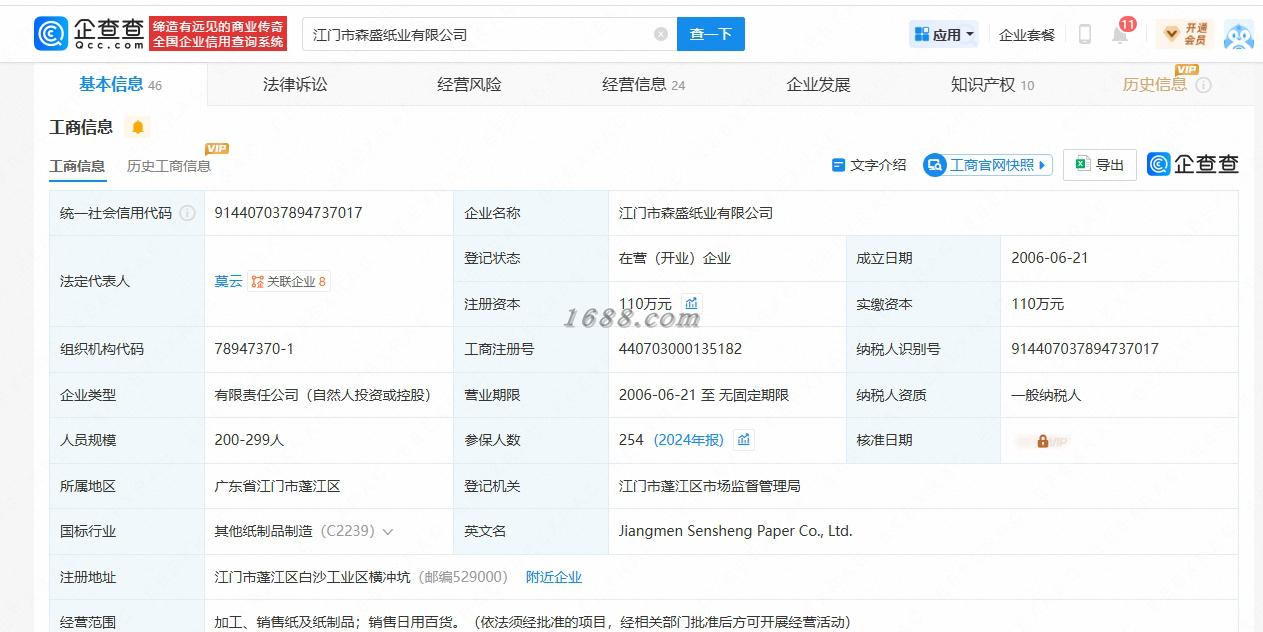Switch to the 企业发展 tab
This screenshot has height=632, width=1263.
pyautogui.click(x=818, y=85)
